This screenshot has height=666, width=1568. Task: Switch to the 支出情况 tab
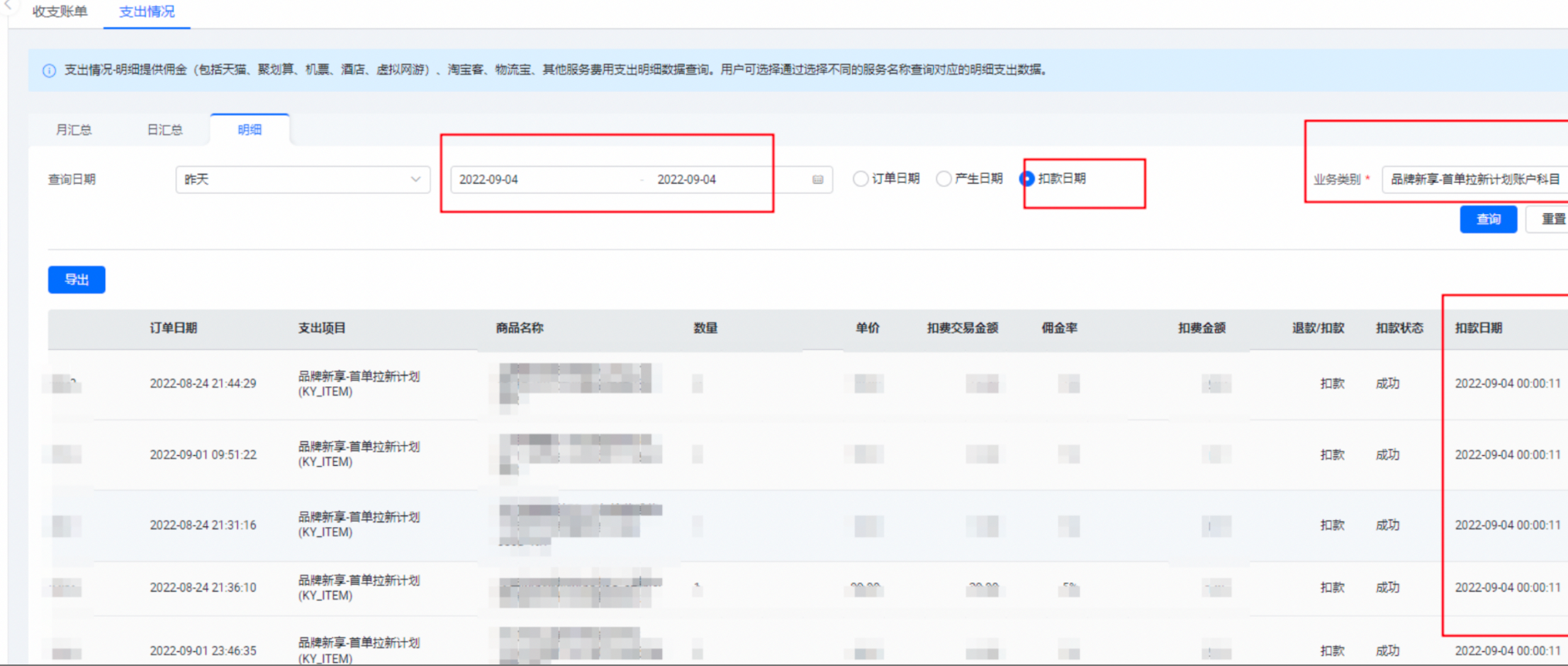(x=147, y=12)
